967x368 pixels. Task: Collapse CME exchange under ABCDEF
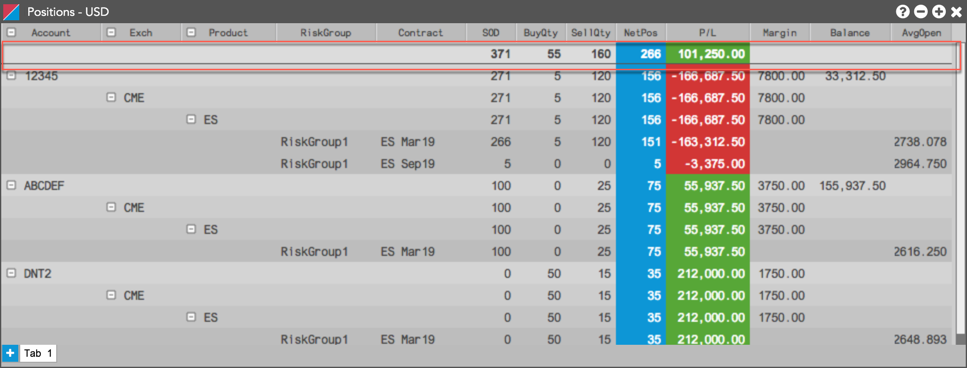pyautogui.click(x=111, y=208)
